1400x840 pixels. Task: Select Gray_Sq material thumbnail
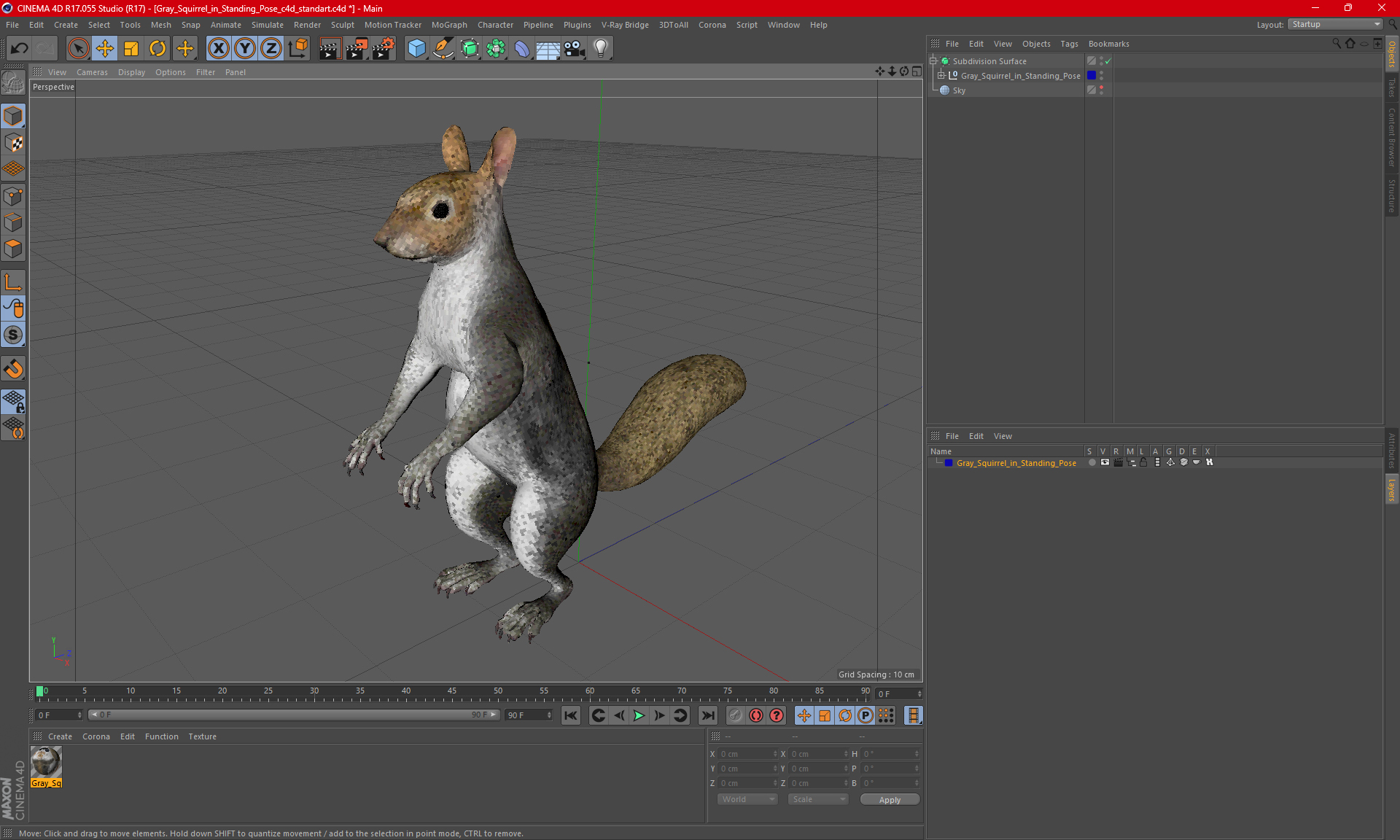[x=46, y=762]
